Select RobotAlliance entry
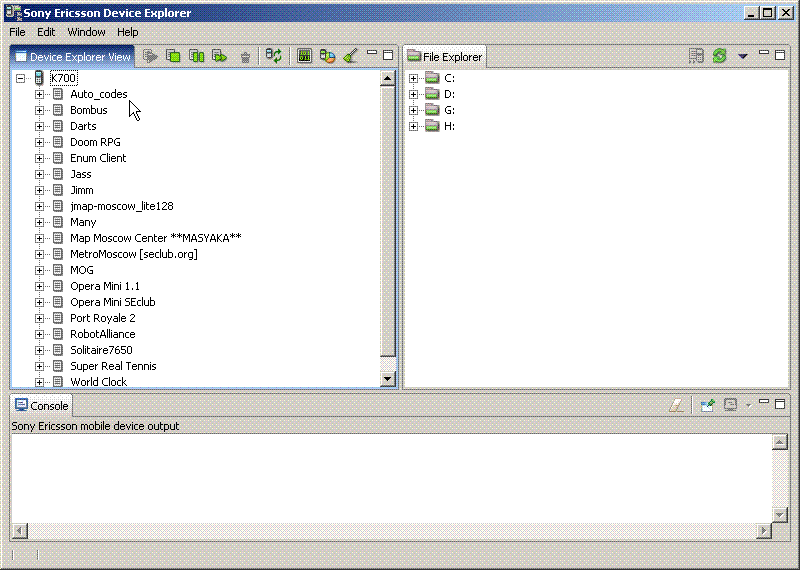800x570 pixels. click(103, 334)
